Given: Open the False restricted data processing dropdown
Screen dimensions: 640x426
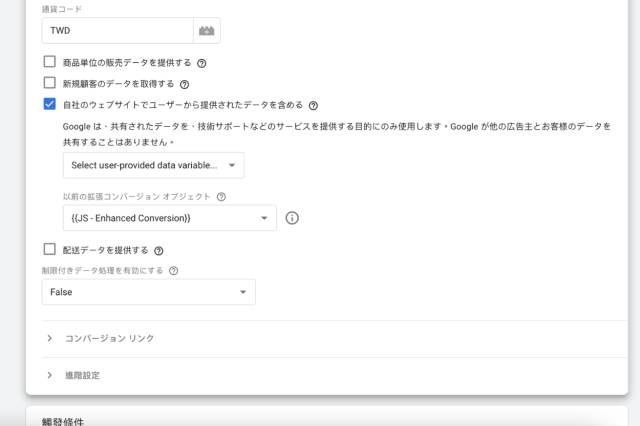Looking at the screenshot, I should tap(149, 292).
